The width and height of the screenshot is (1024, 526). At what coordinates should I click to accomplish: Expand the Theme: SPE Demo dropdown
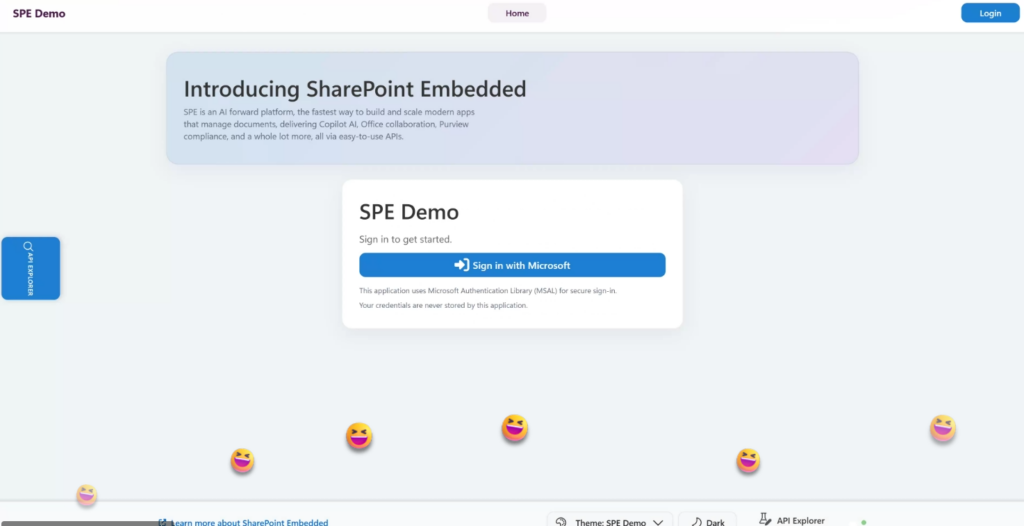609,521
